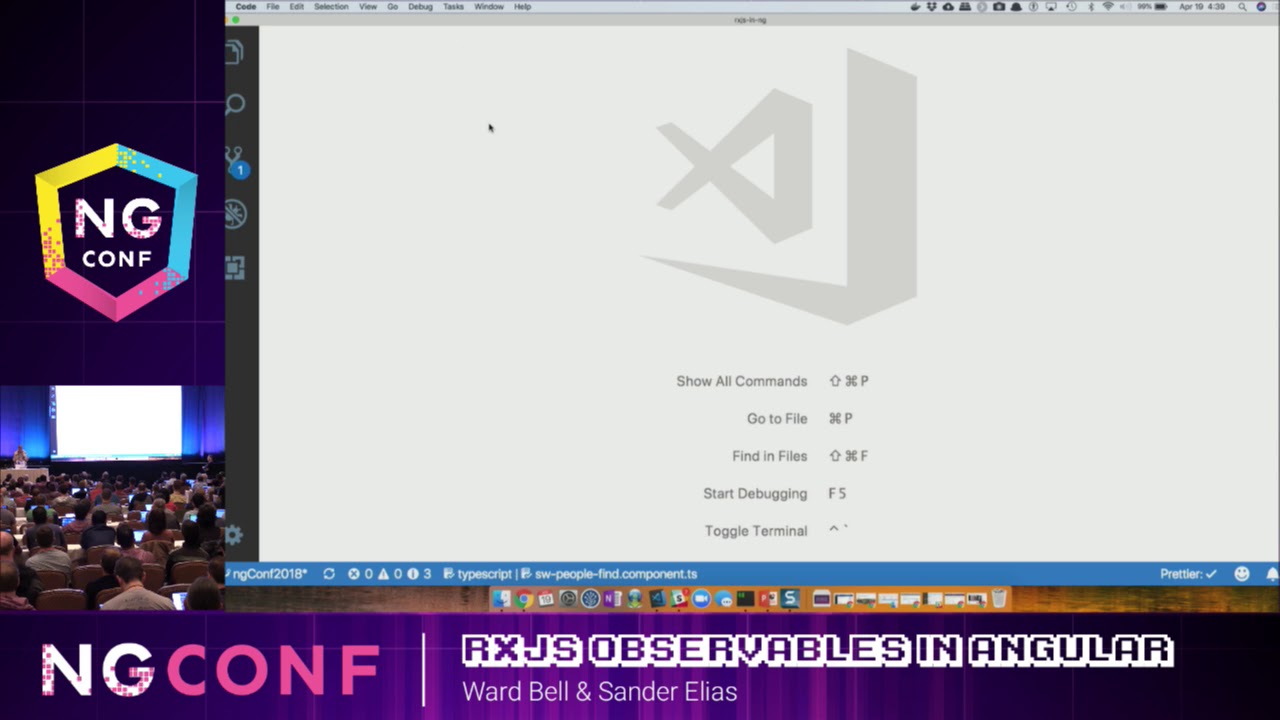The width and height of the screenshot is (1280, 720).
Task: Click the Wi-Fi icon in menu bar
Action: (x=1108, y=7)
